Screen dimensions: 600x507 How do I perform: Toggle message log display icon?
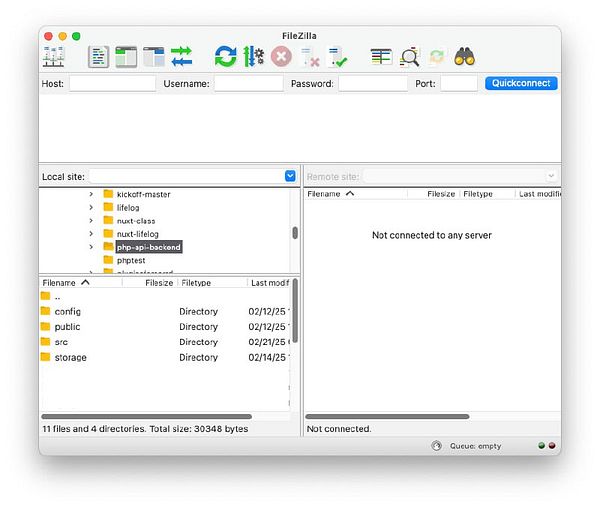point(99,57)
